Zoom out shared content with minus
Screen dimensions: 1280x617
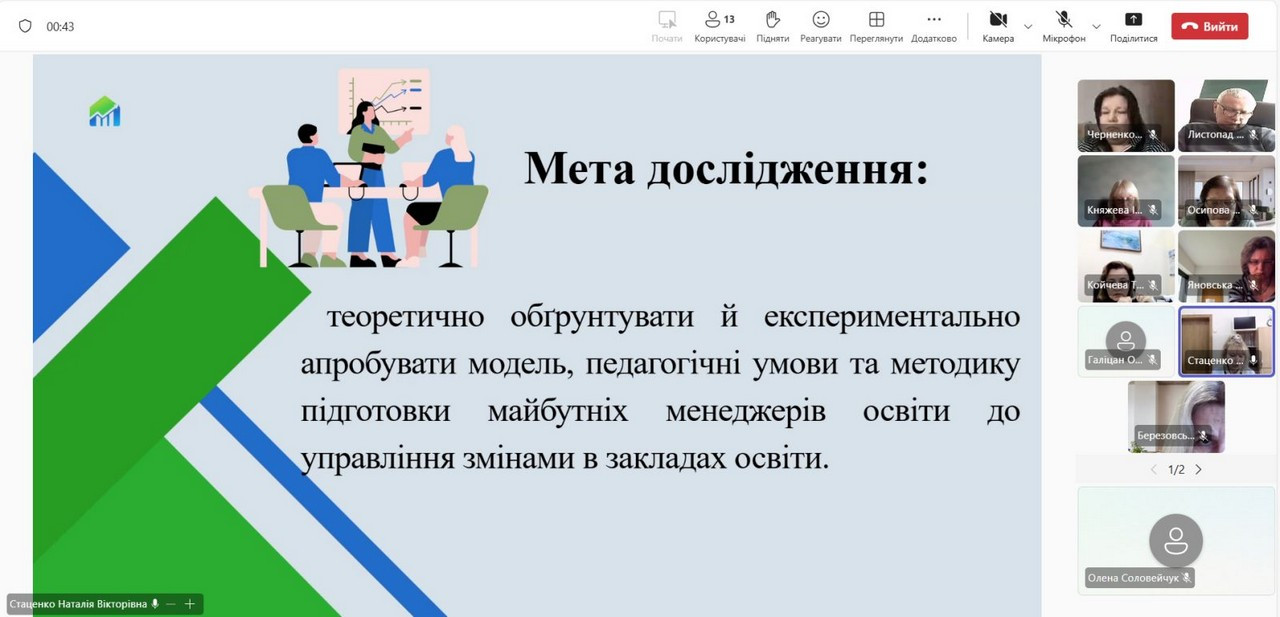coord(171,604)
